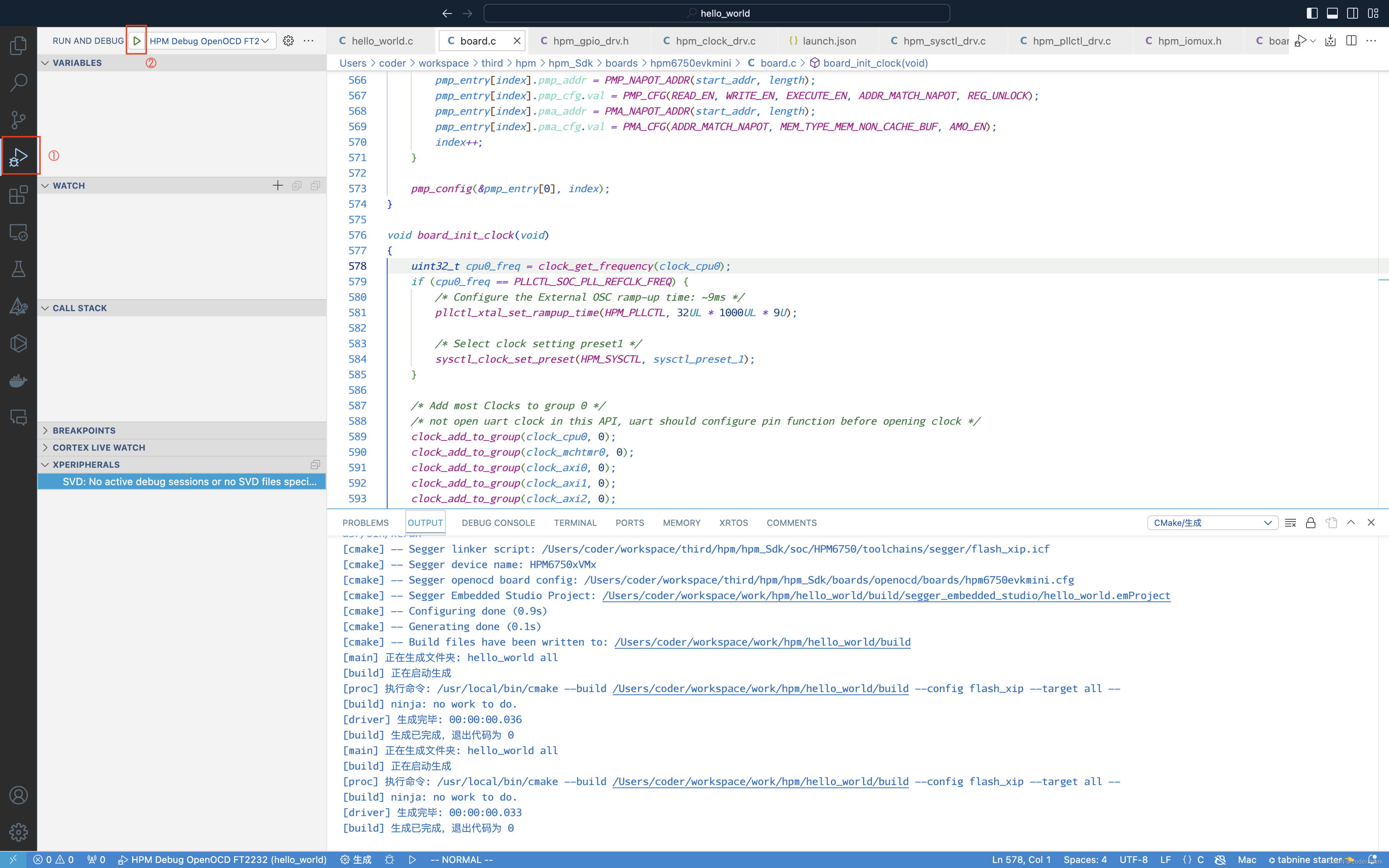Switch to the hello_world.c editor tab
The image size is (1389, 868).
click(382, 41)
